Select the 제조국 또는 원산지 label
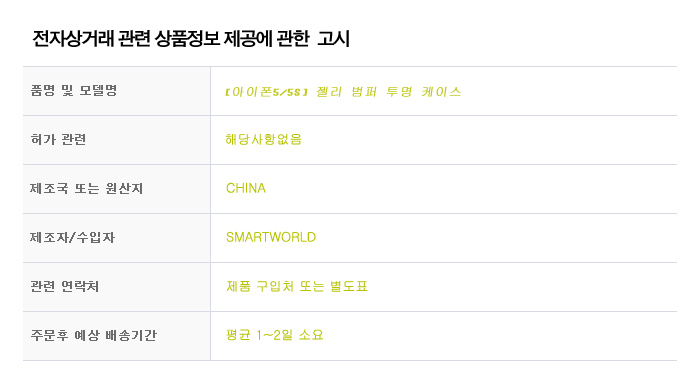This screenshot has height=386, width=700. coord(86,188)
